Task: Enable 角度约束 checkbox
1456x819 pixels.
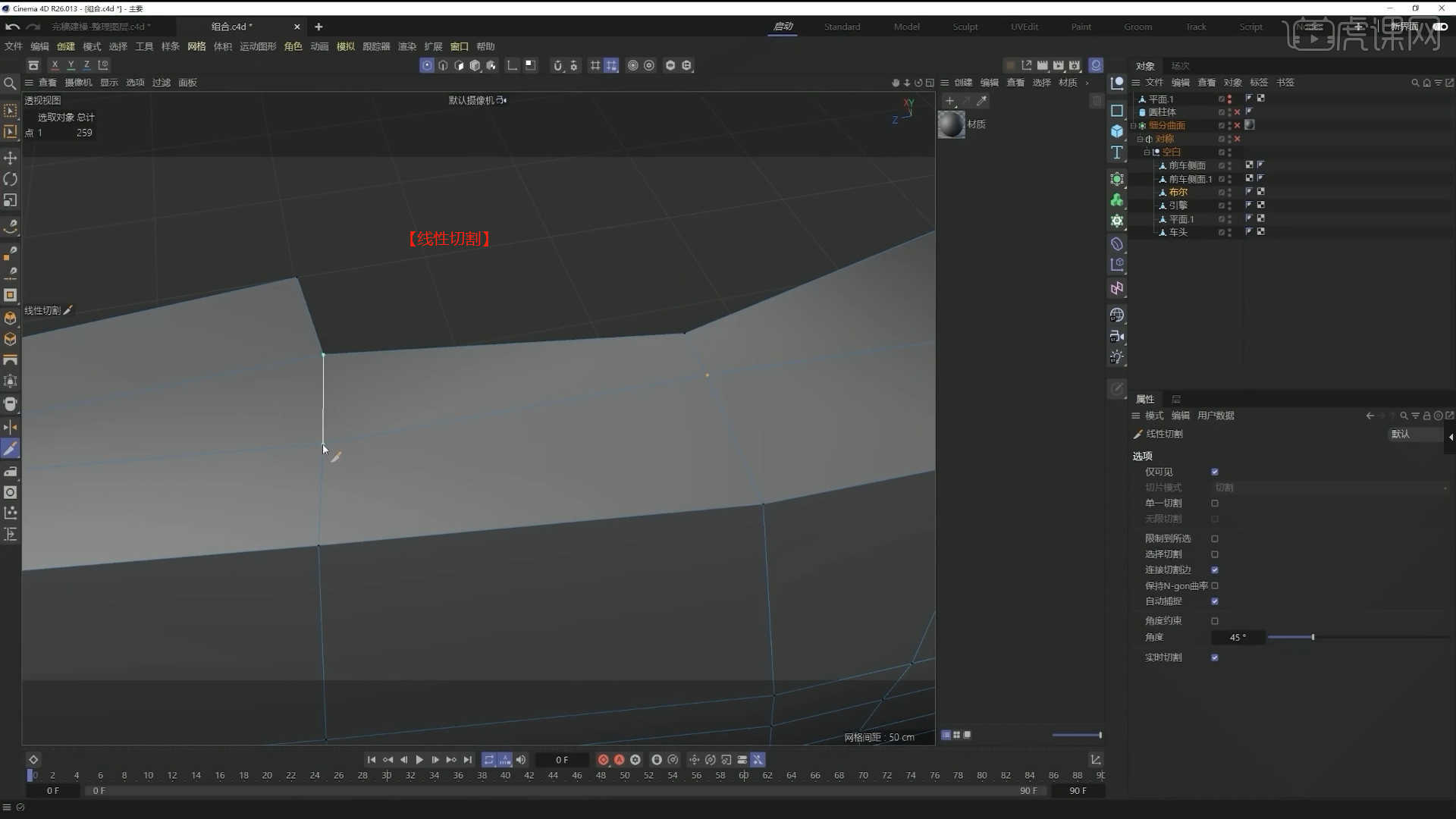Action: pyautogui.click(x=1215, y=621)
